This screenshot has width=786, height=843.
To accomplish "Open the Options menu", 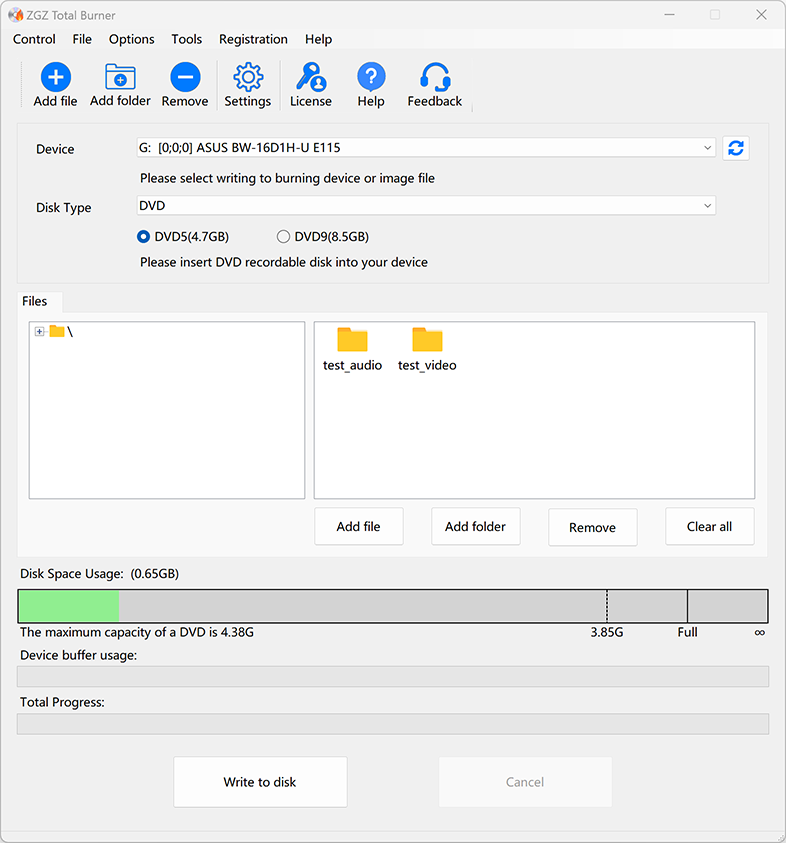I will 132,39.
